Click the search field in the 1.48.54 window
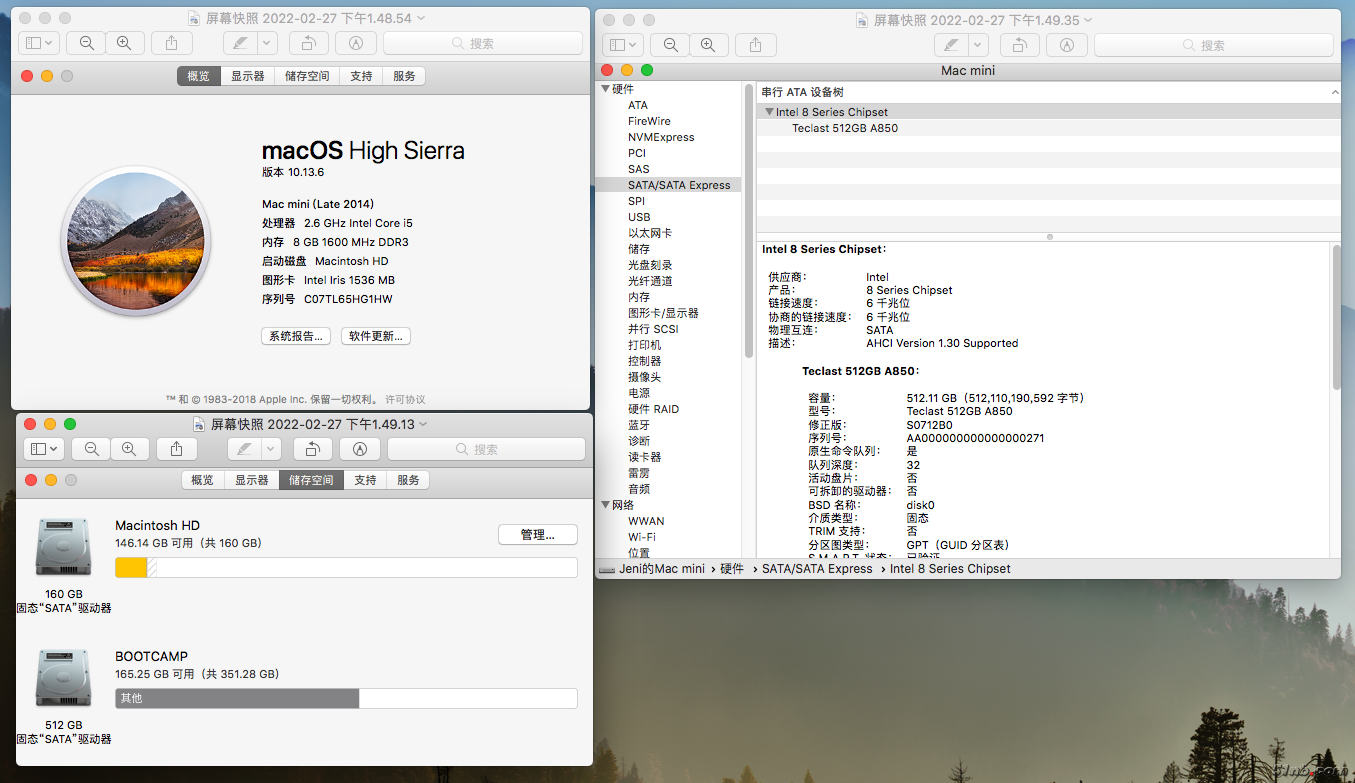1355x783 pixels. (x=483, y=43)
